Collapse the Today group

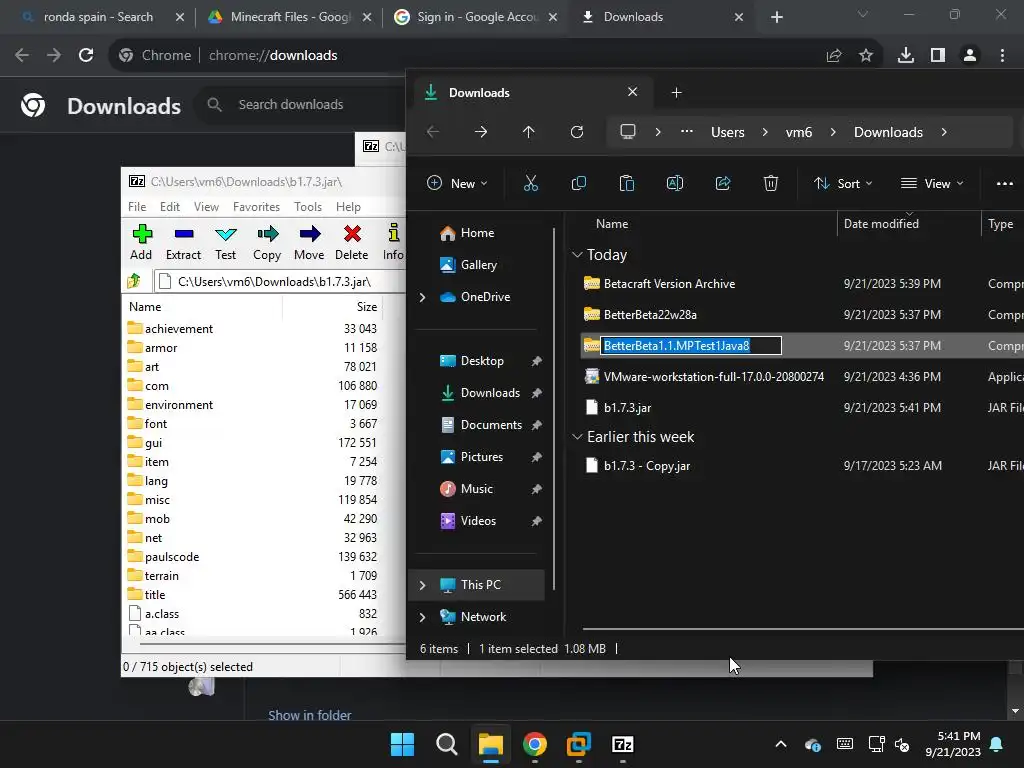577,255
